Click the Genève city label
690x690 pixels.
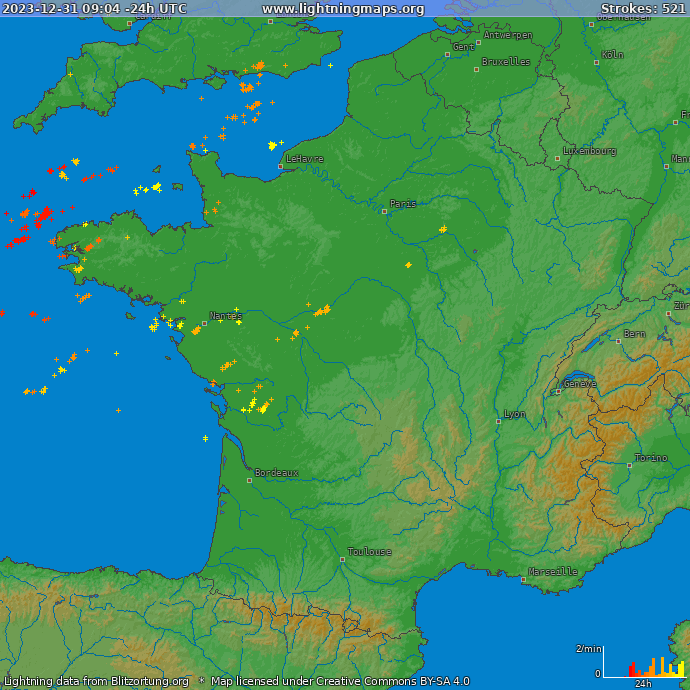click(580, 384)
